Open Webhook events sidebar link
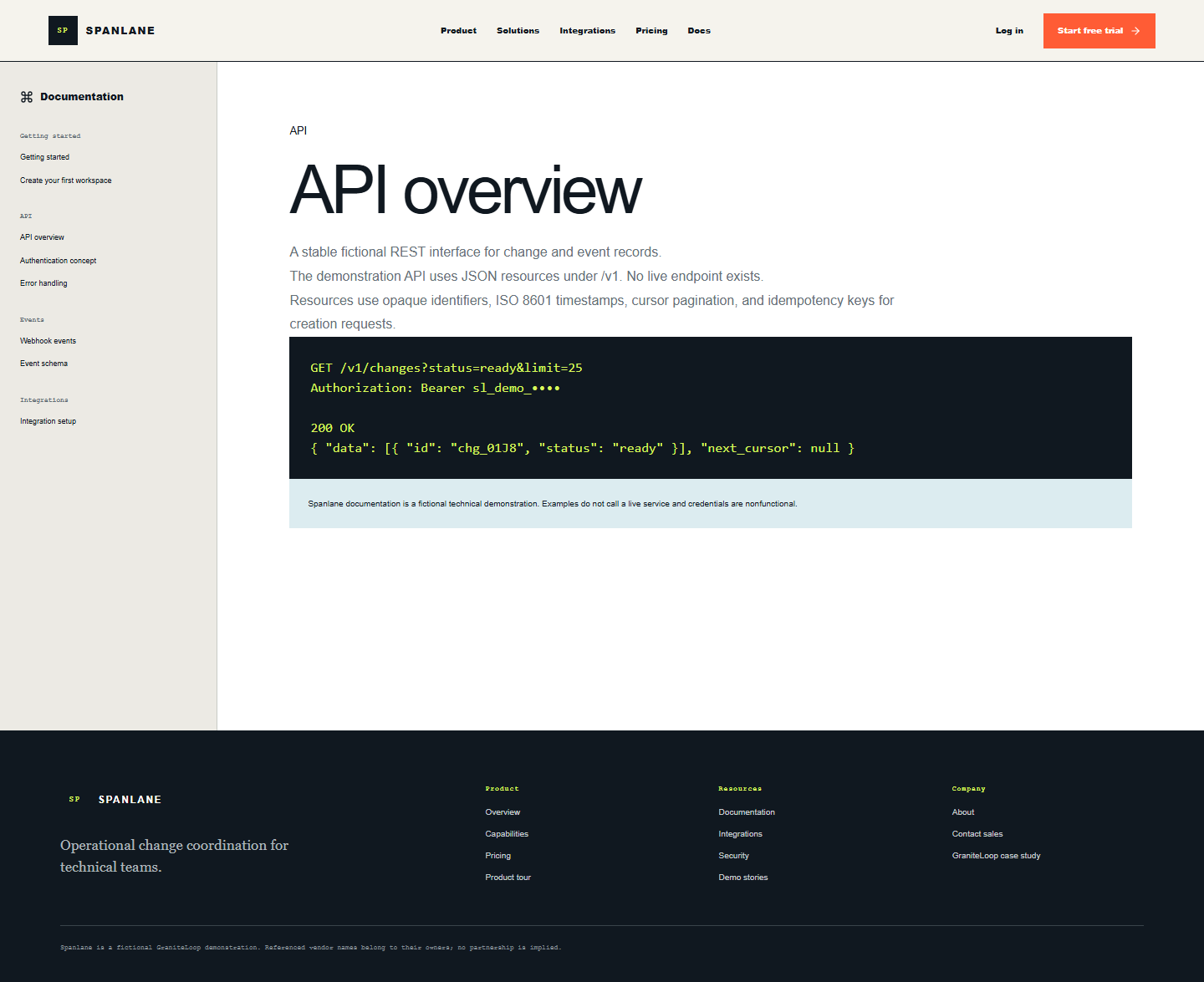 48,341
